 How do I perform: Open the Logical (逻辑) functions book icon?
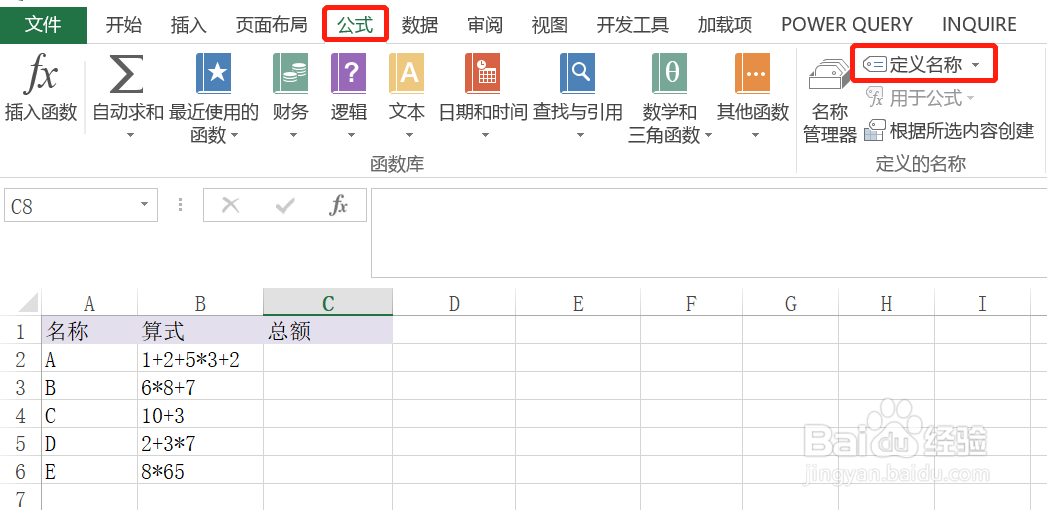click(x=349, y=73)
